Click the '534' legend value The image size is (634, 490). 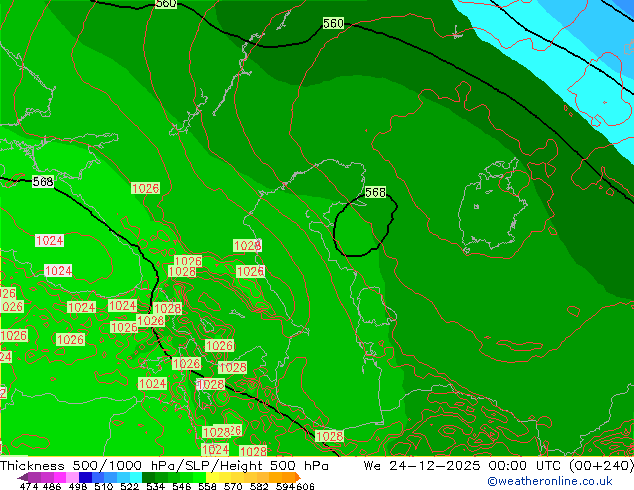(x=155, y=486)
